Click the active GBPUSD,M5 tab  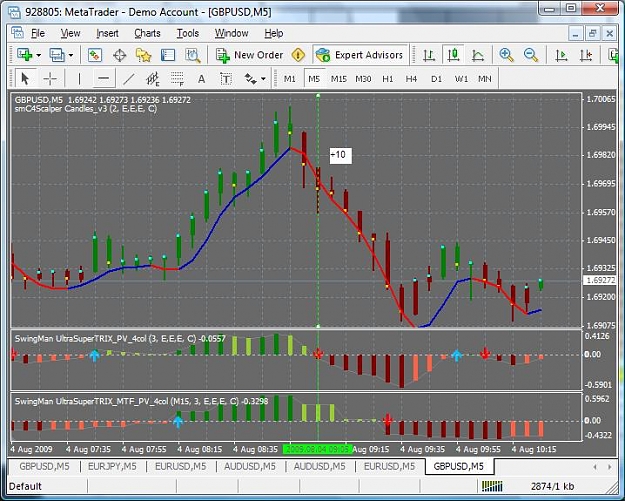(x=459, y=466)
